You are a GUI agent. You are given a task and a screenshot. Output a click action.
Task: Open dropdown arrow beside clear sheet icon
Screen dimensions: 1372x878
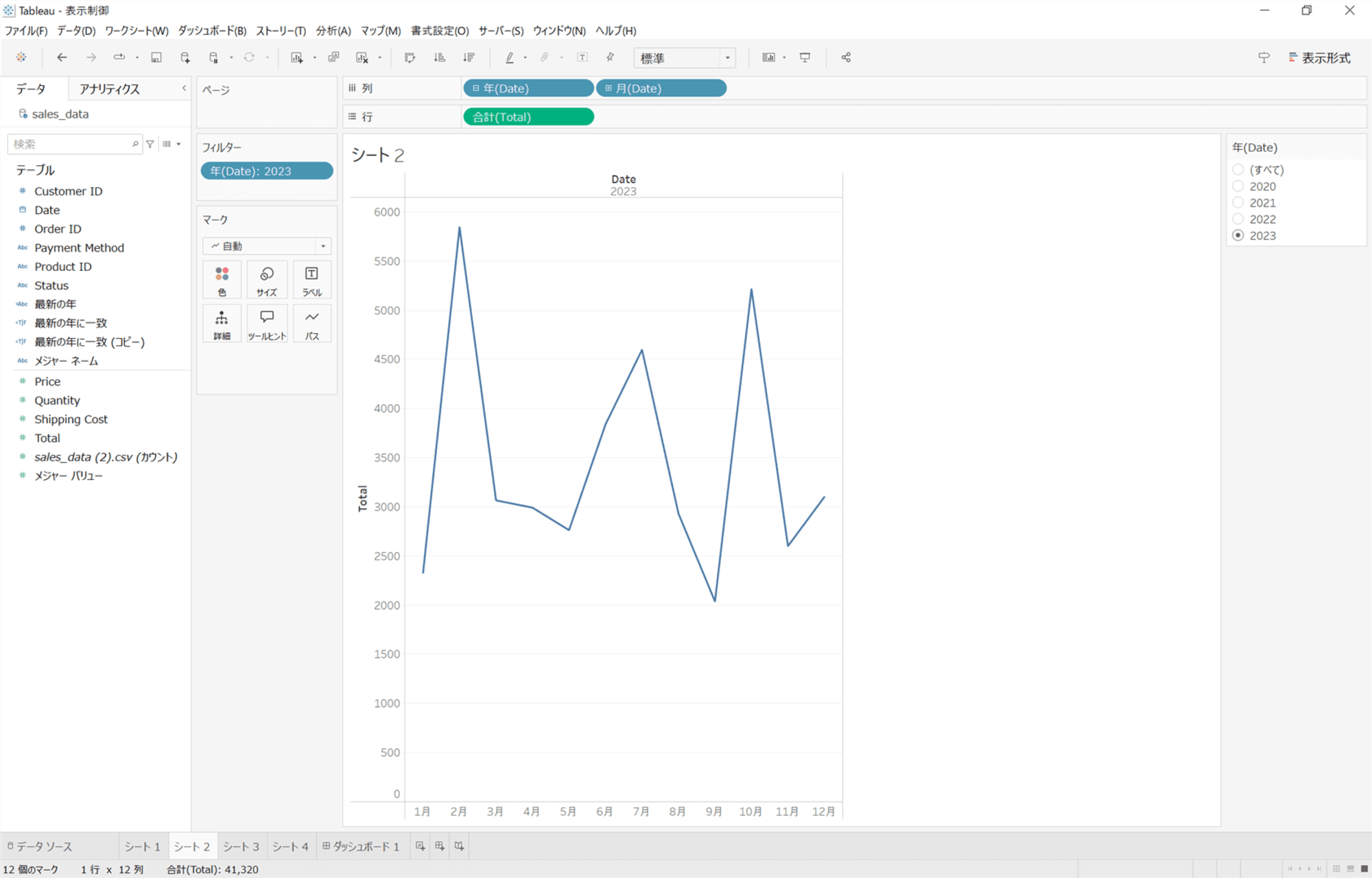379,58
